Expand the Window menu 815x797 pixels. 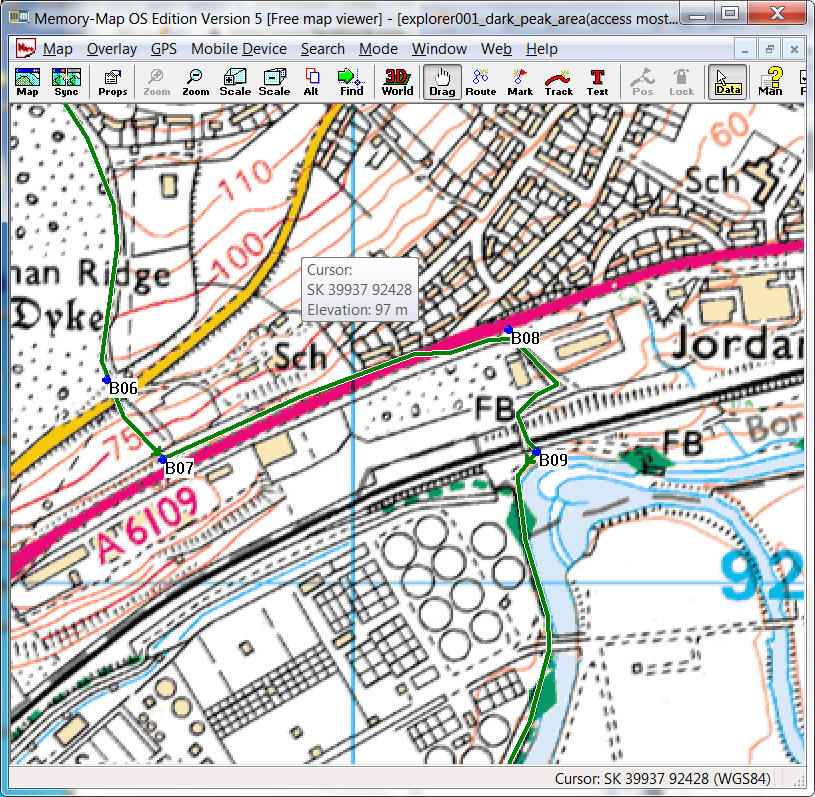pos(439,49)
